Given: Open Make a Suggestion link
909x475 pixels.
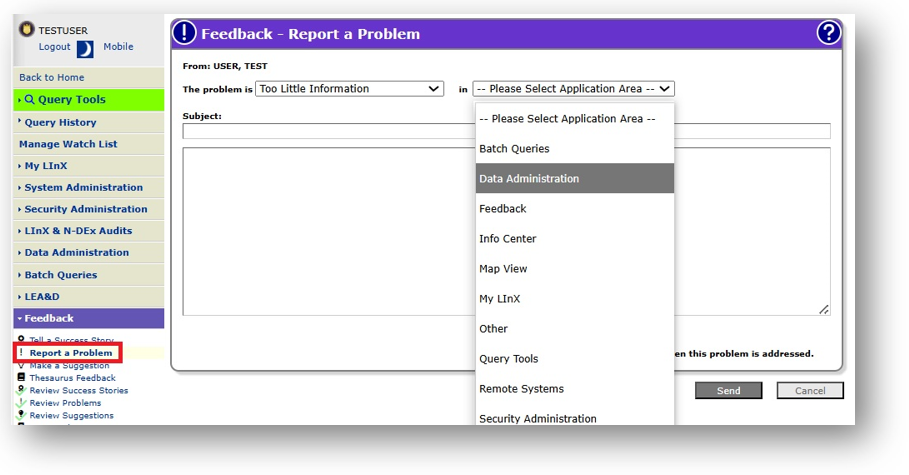Looking at the screenshot, I should pos(70,365).
